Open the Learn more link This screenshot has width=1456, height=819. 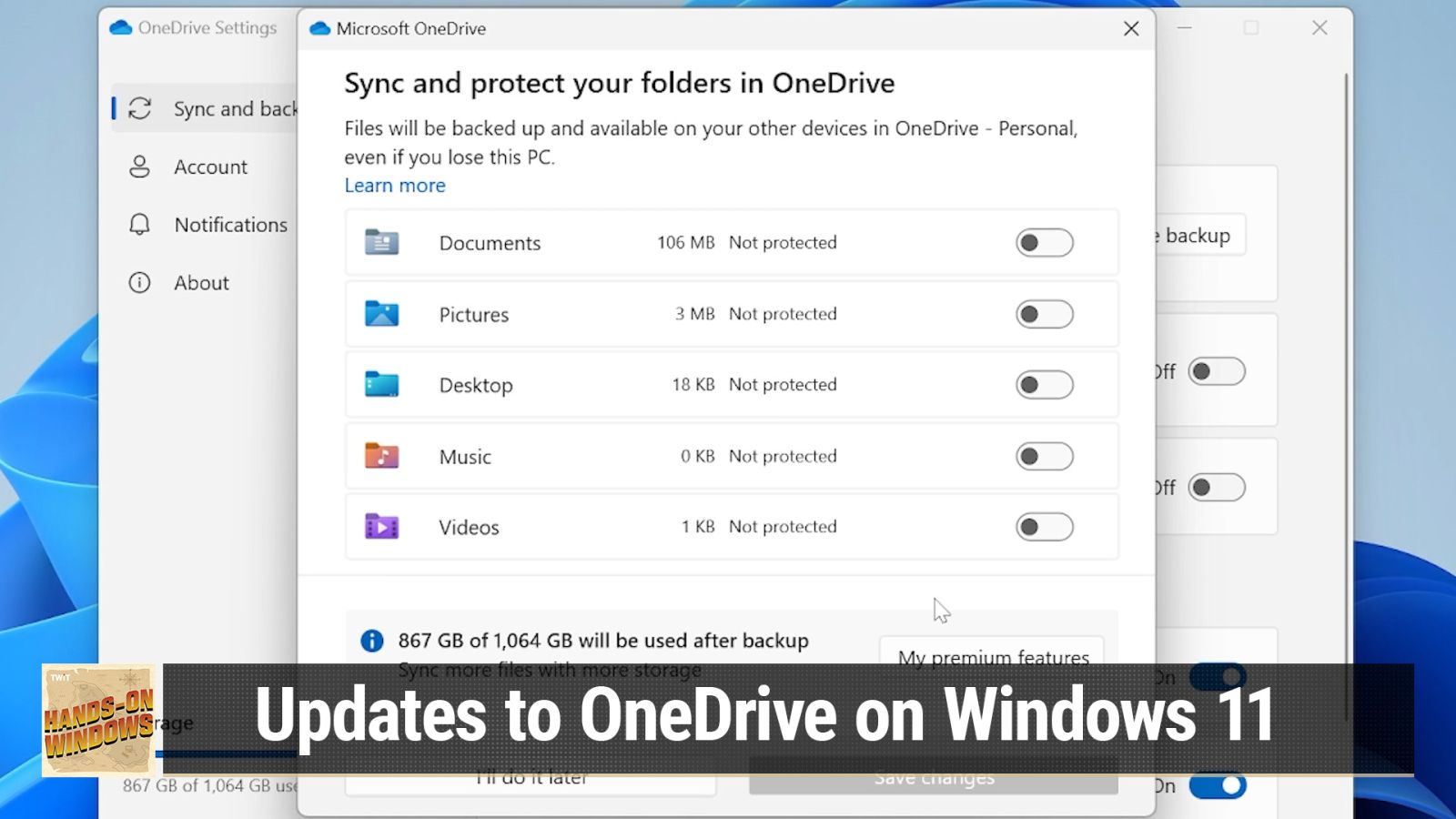tap(395, 186)
